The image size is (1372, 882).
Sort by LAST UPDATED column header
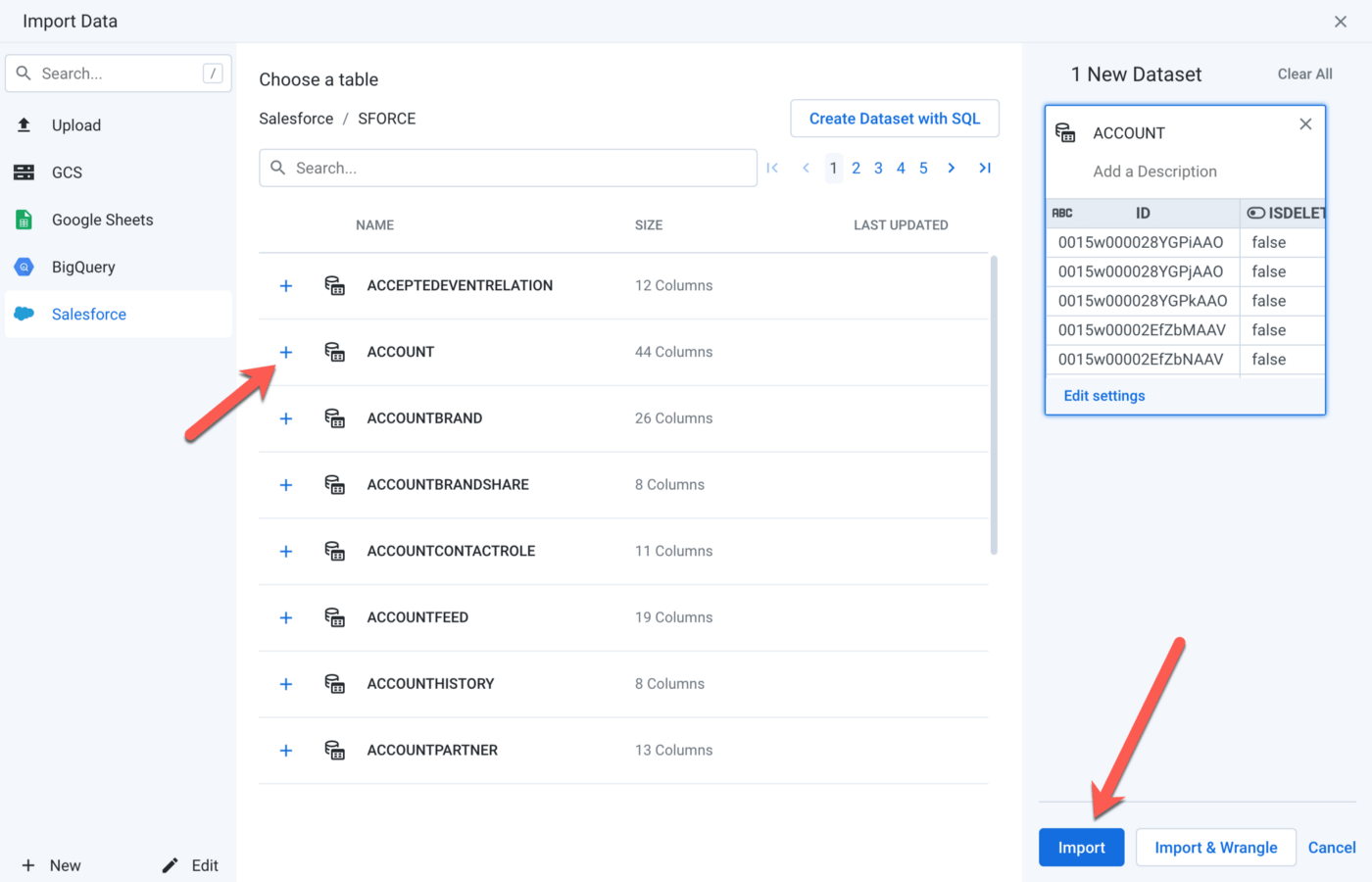point(901,225)
